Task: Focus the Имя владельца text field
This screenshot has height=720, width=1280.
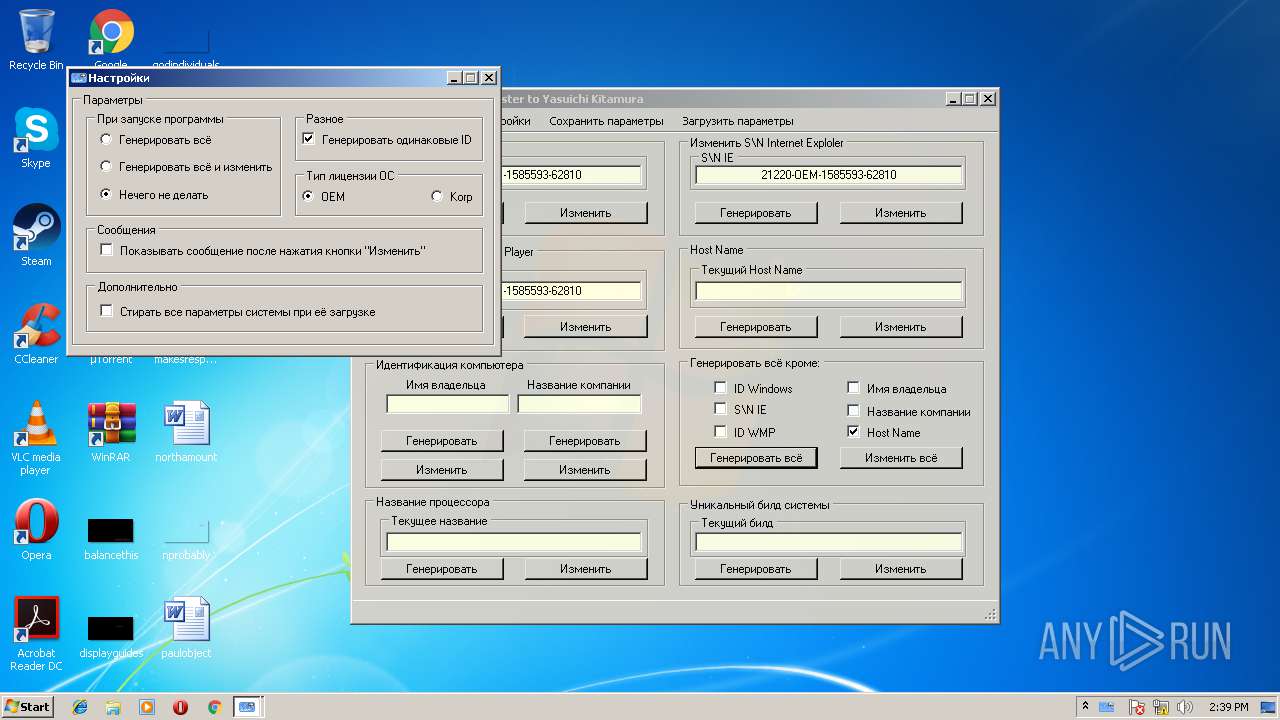Action: click(x=448, y=404)
